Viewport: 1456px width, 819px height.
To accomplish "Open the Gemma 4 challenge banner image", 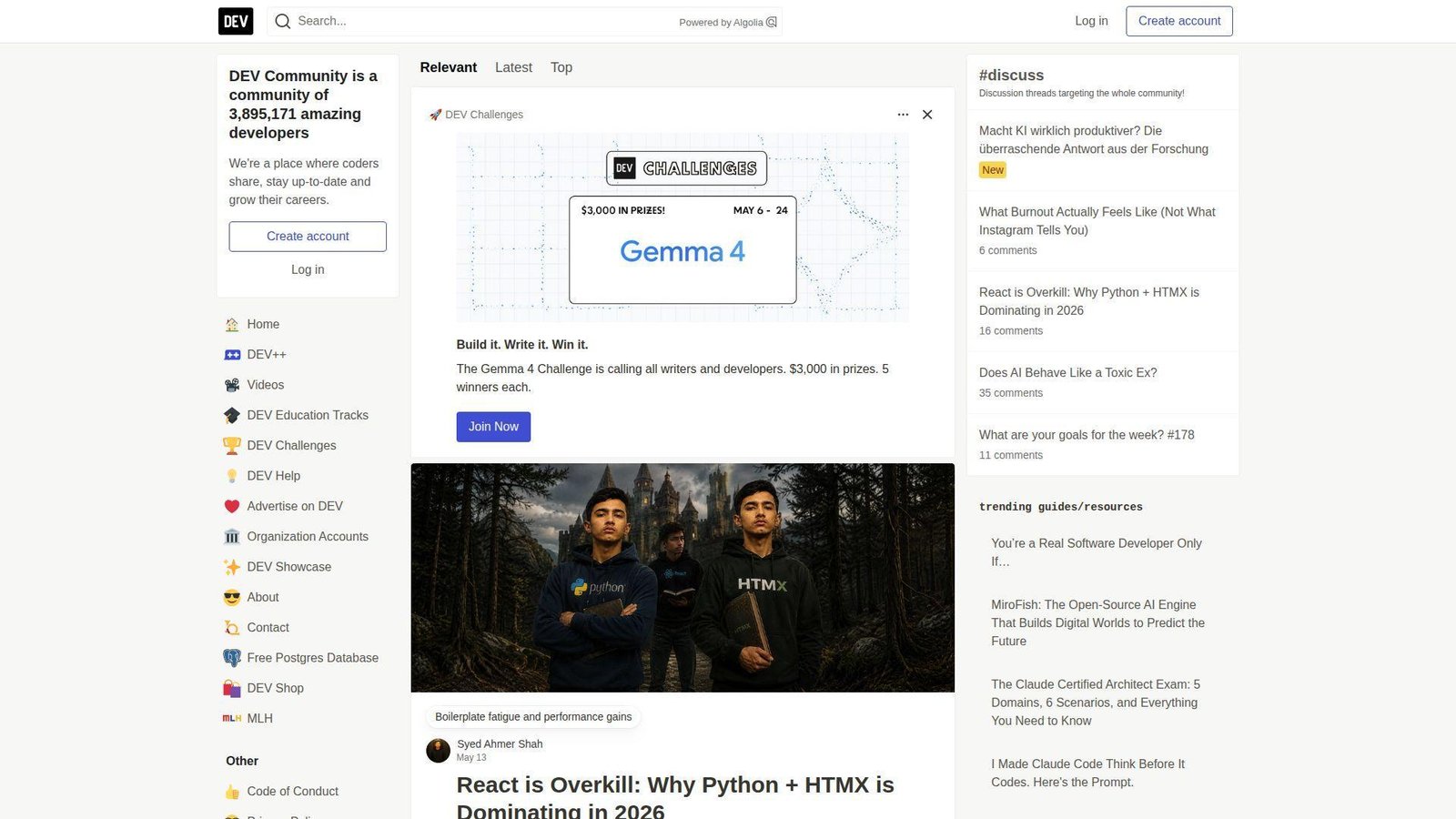I will [682, 227].
